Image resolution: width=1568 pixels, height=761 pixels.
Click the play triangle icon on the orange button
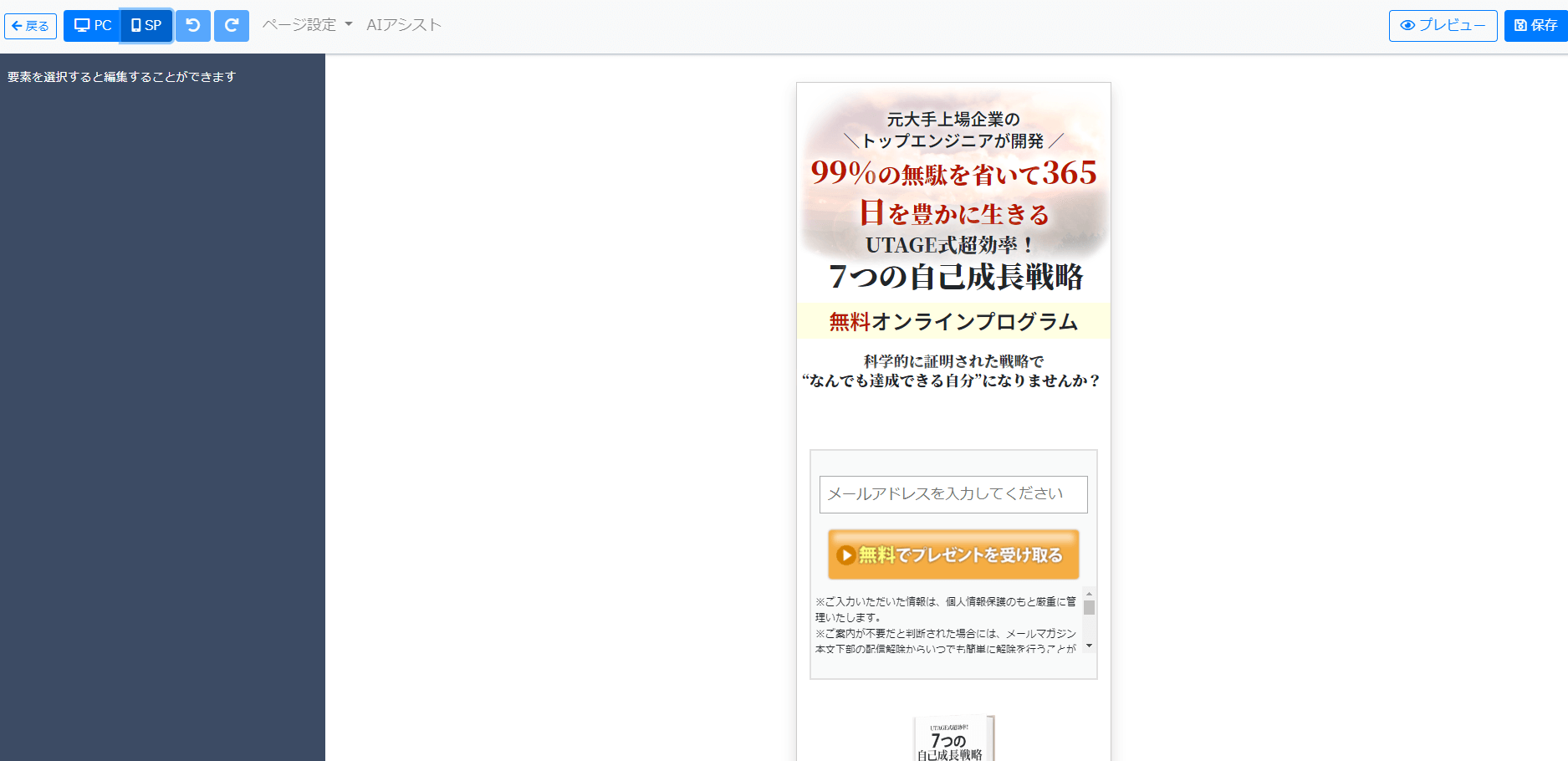[x=845, y=554]
